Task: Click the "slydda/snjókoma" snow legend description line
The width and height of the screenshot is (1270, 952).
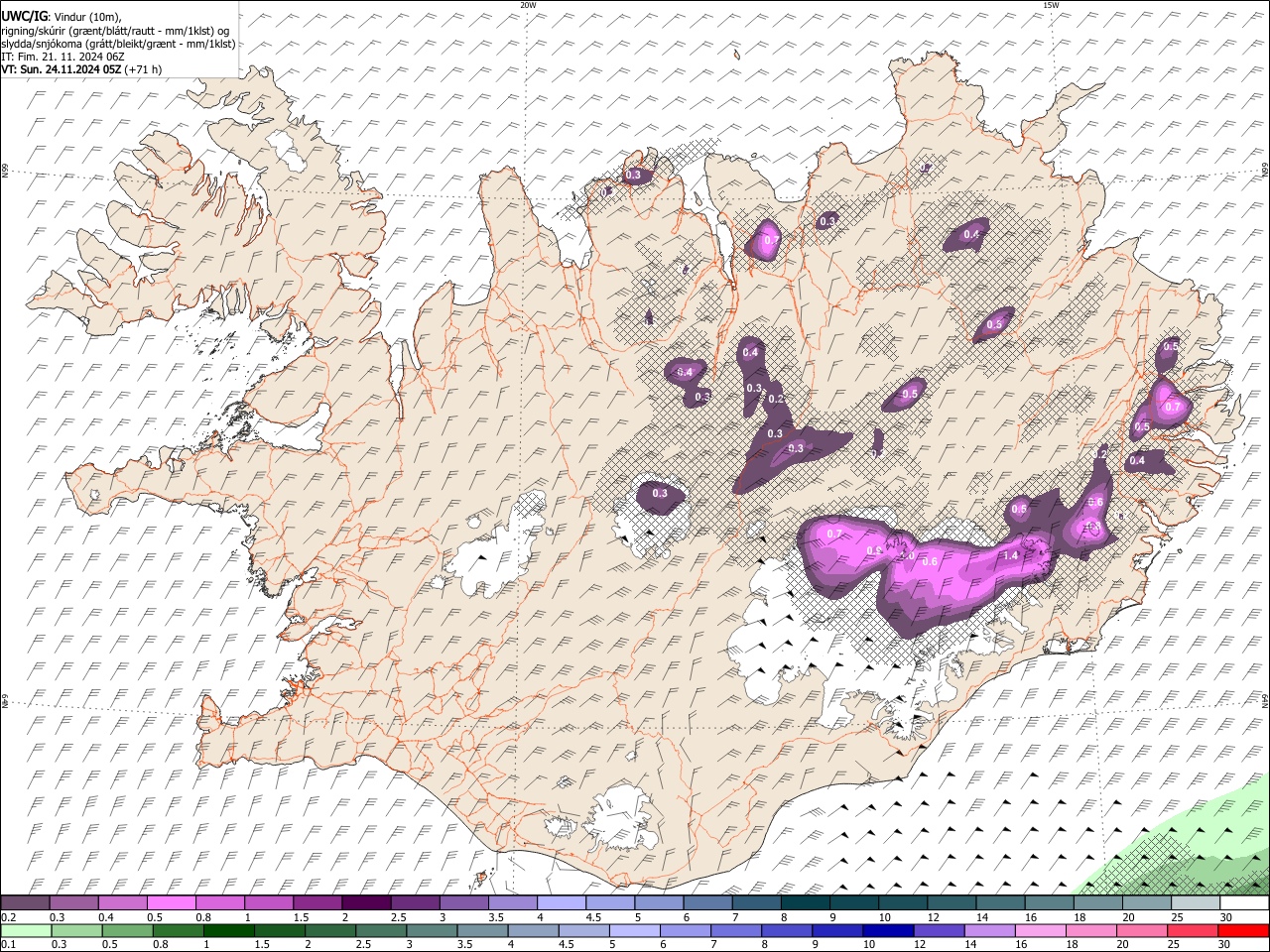Action: (x=118, y=44)
